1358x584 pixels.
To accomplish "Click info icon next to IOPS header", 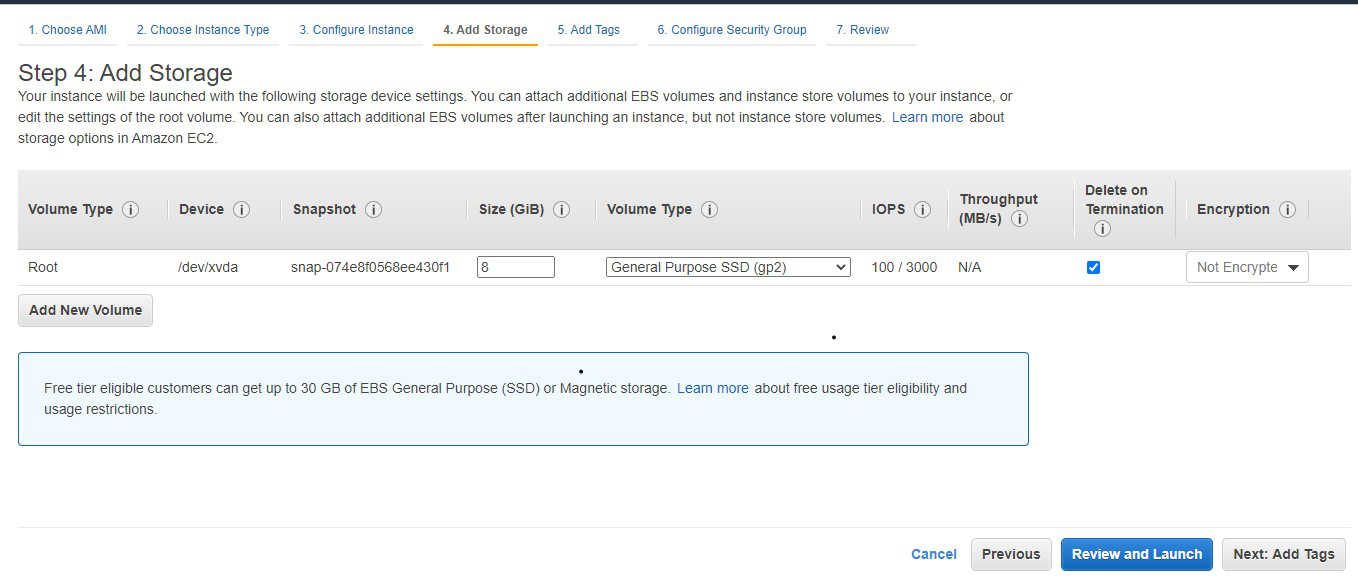I will point(922,210).
